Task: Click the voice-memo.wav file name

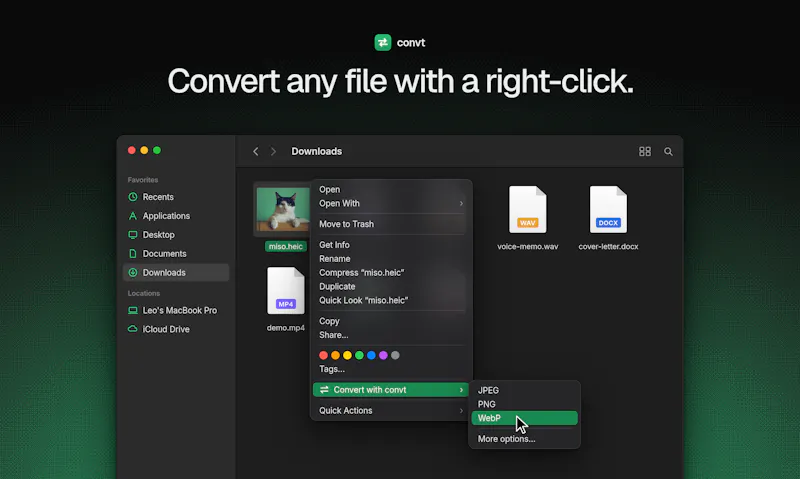Action: coord(528,246)
